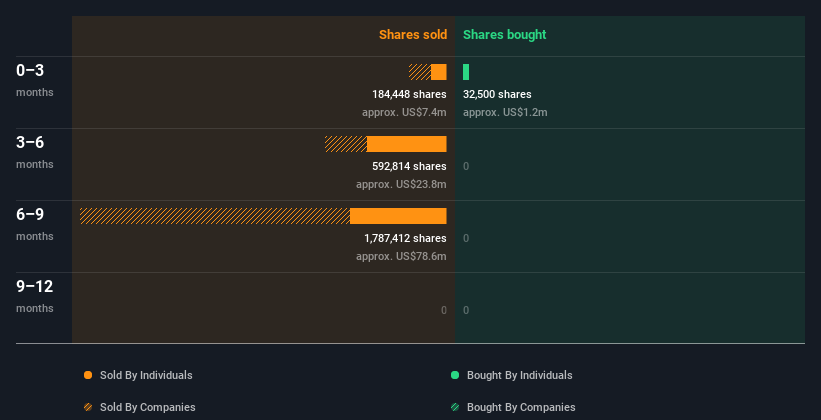The image size is (821, 420).
Task: Click the hatched company-sold bar for 3–6 months
Action: (x=346, y=144)
